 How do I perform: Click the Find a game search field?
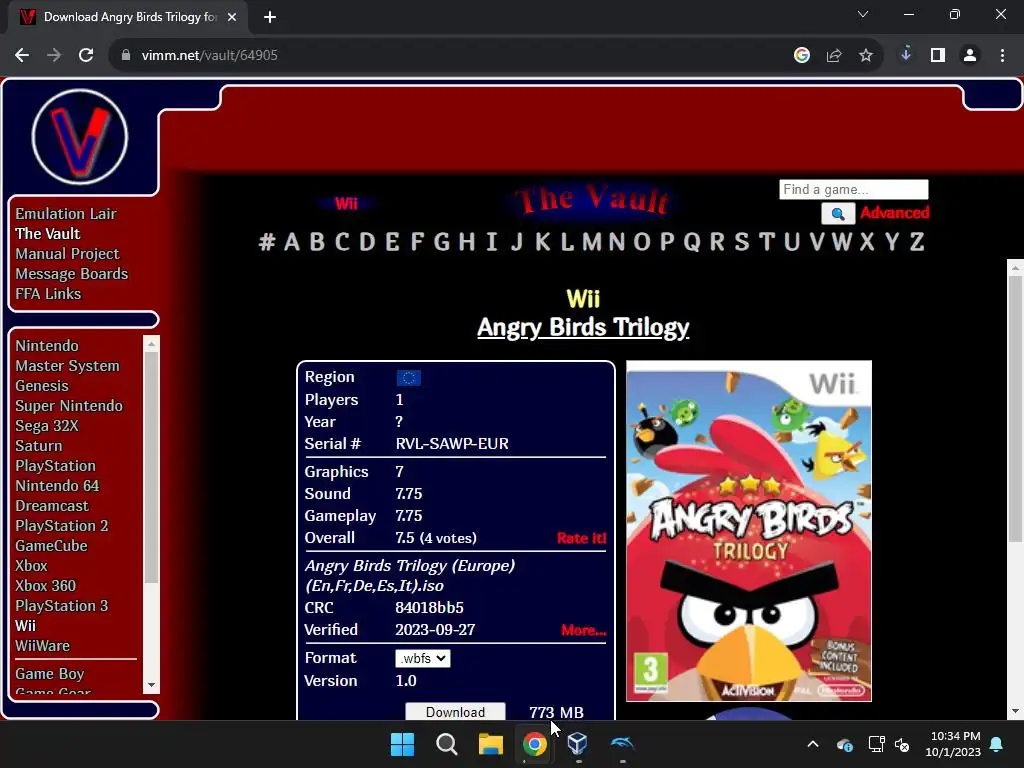(x=854, y=189)
